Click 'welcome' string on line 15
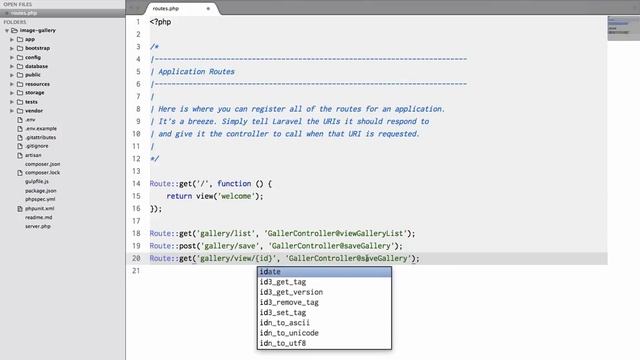 [x=236, y=196]
